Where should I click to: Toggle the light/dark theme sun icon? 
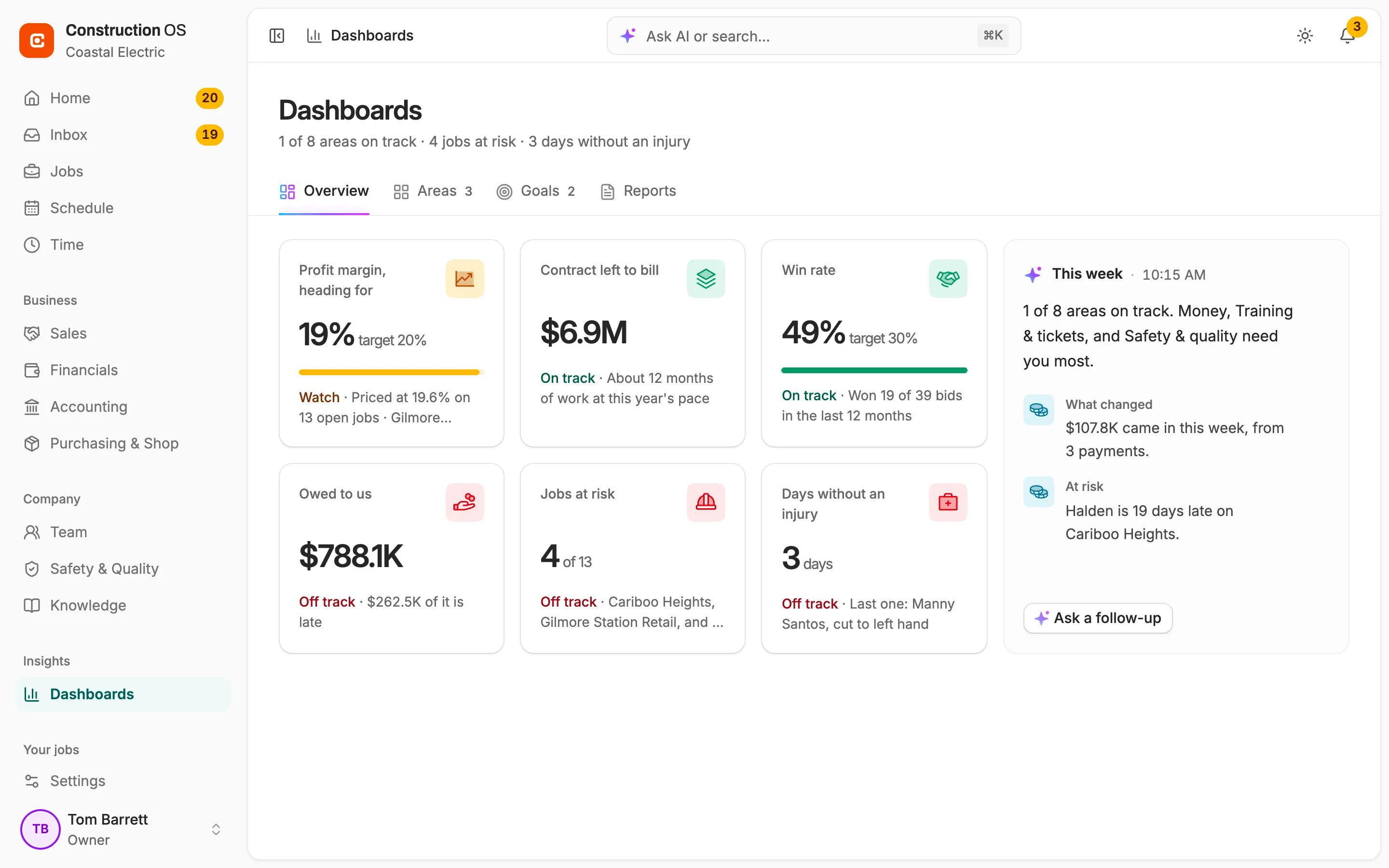(x=1305, y=36)
